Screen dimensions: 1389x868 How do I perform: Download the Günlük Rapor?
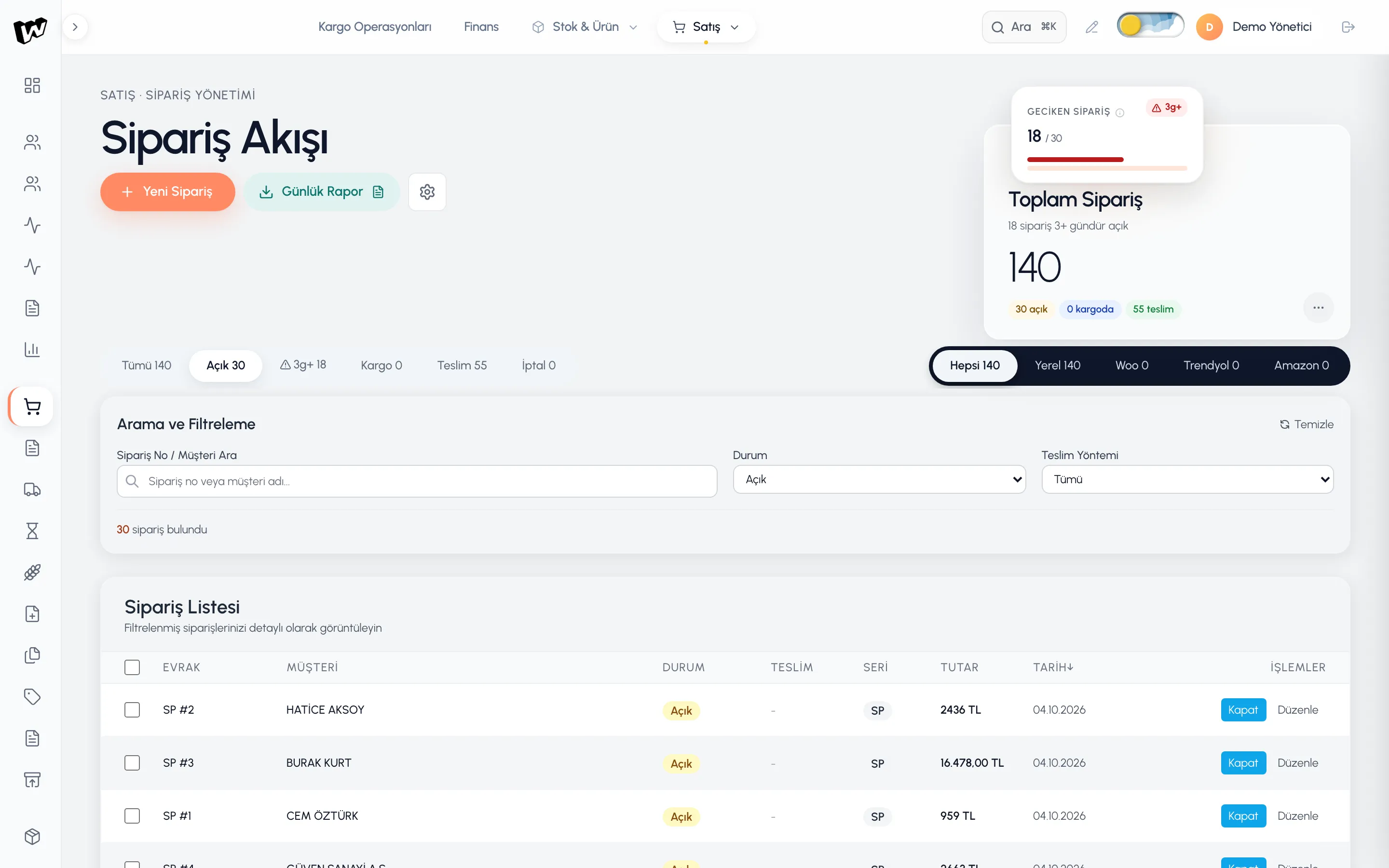coord(321,192)
